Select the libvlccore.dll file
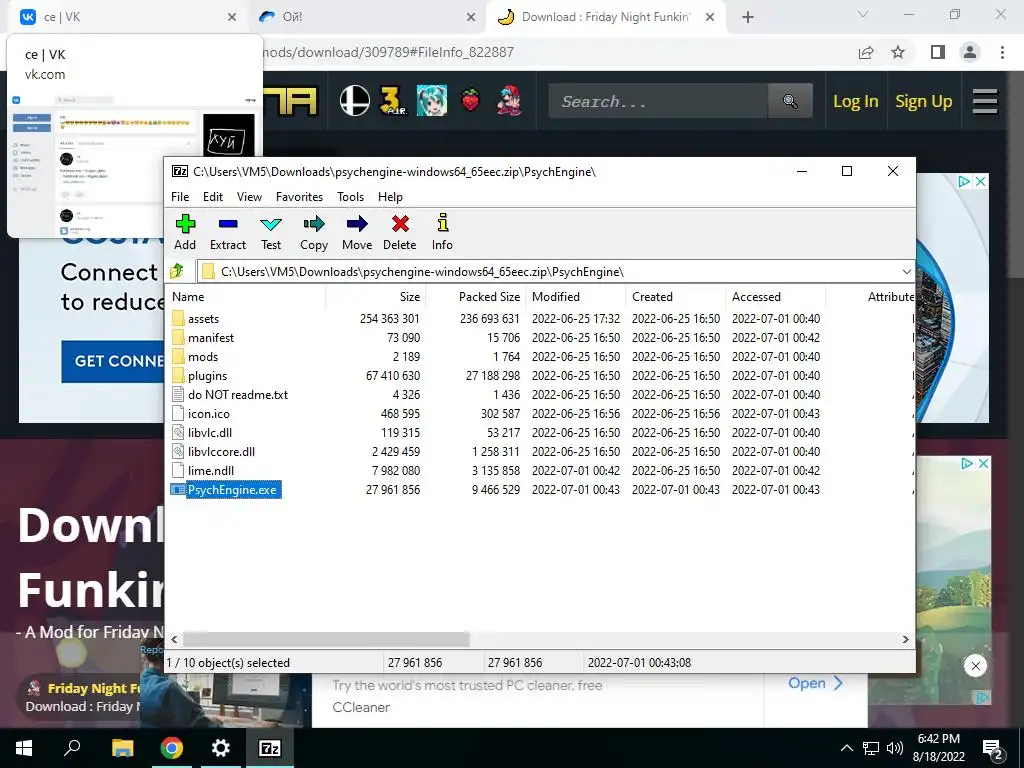Screen dimensions: 1024x768 [x=221, y=451]
